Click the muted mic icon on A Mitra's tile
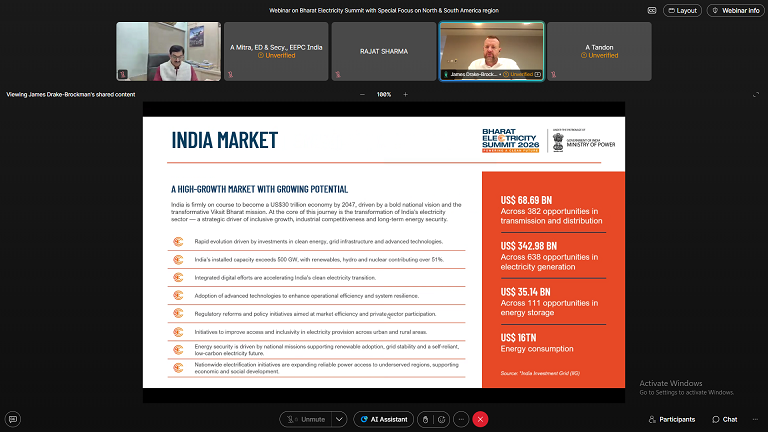This screenshot has width=768, height=432. [230, 75]
